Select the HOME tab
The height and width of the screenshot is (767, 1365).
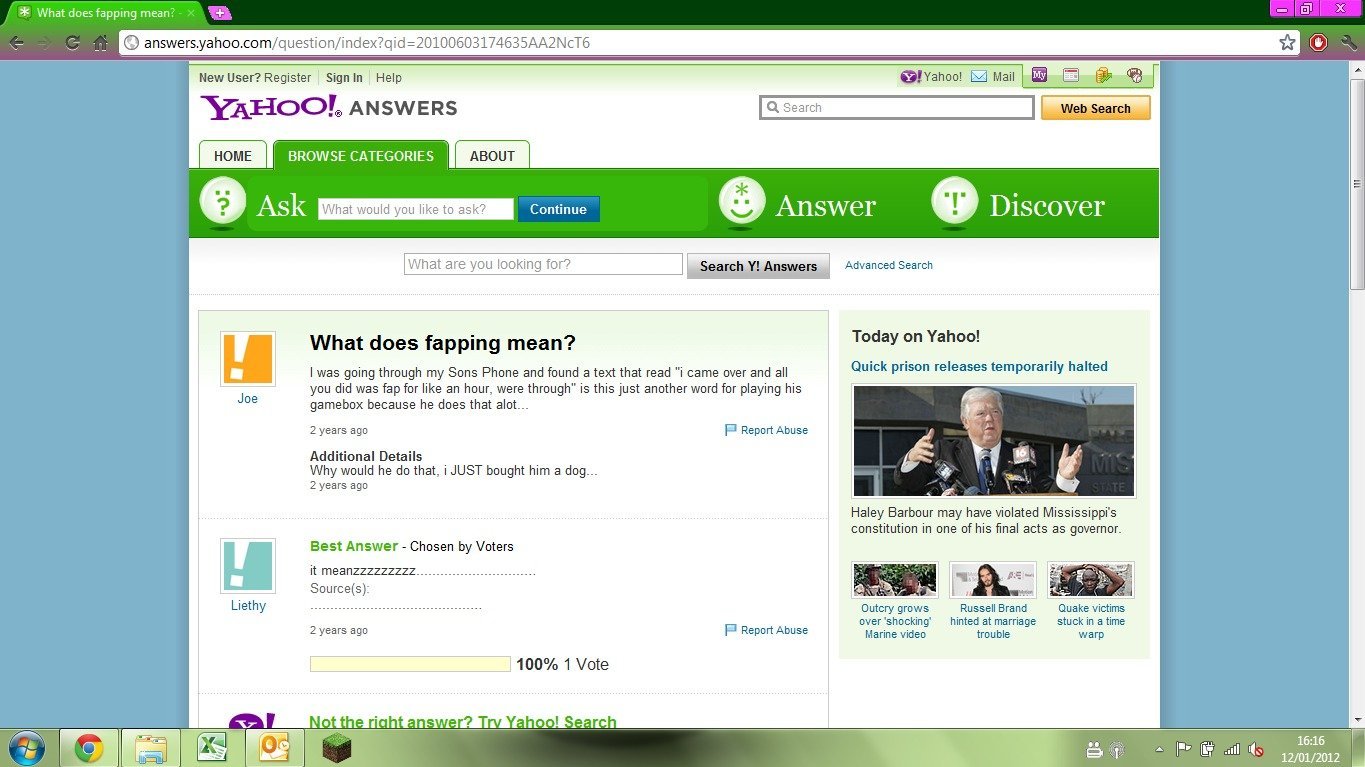point(233,155)
